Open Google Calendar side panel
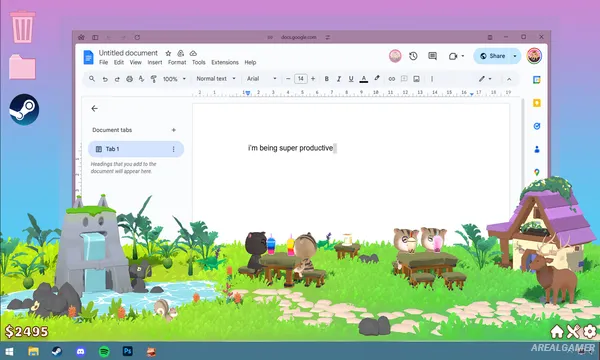Screen dimensions: 600x360 pos(536,80)
